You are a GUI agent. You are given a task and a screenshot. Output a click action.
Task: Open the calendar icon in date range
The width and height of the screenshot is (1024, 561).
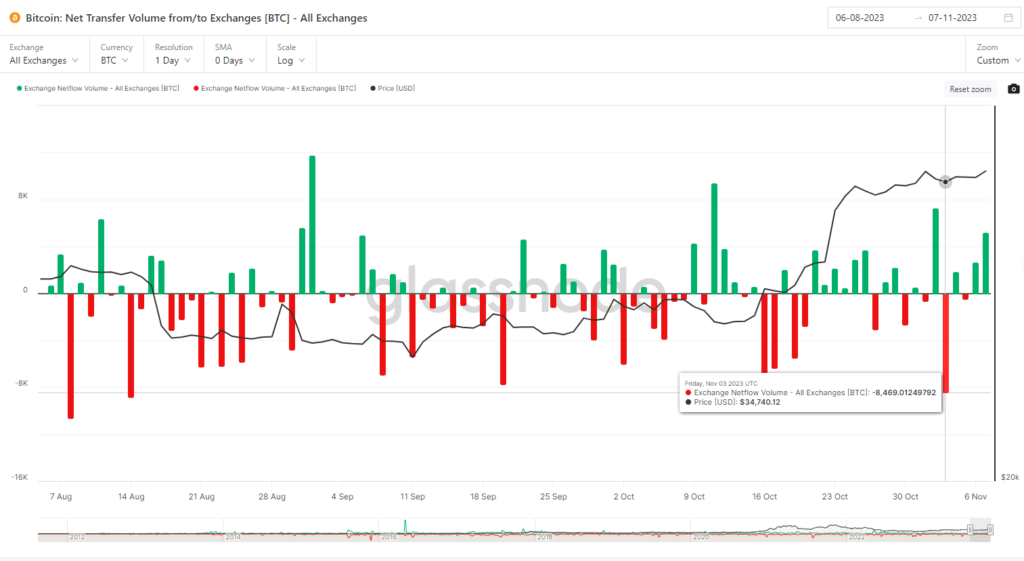(x=1008, y=18)
